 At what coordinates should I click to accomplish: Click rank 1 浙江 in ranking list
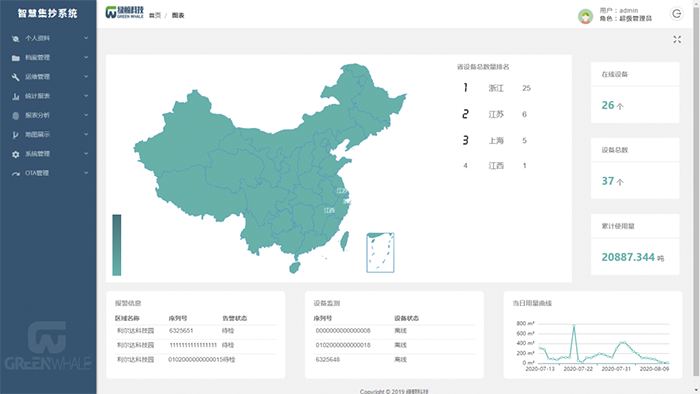coord(496,88)
